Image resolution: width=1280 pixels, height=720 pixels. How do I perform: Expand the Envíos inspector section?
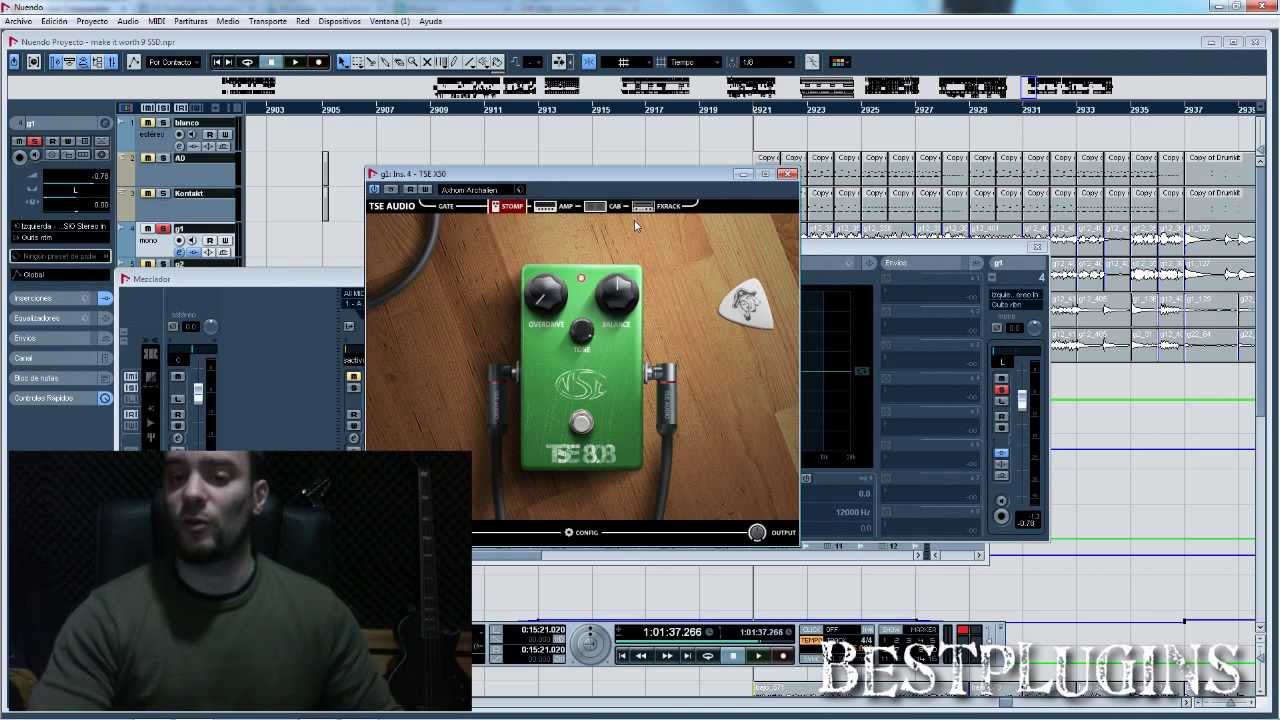(x=61, y=338)
